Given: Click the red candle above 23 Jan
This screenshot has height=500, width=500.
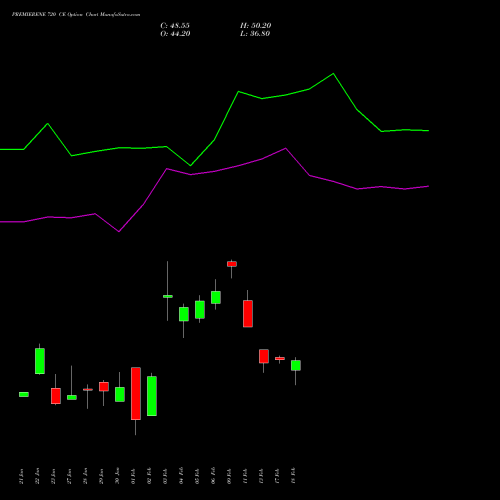Looking at the screenshot, I should (56, 396).
